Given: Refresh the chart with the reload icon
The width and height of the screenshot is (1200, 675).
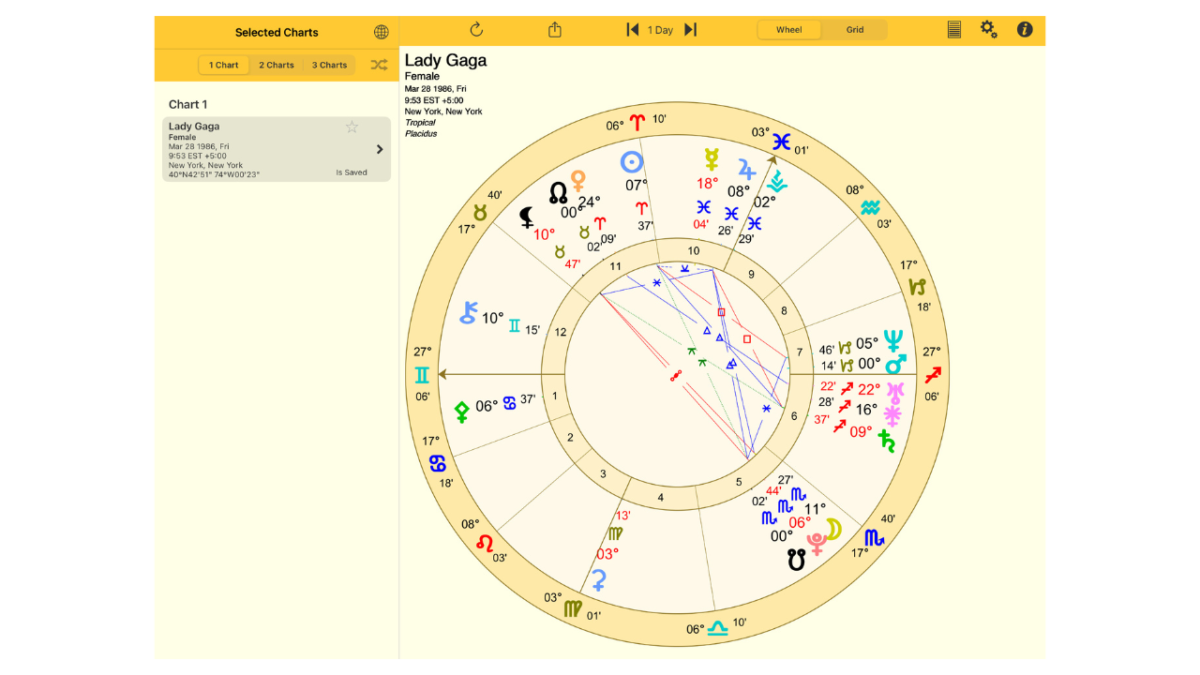Looking at the screenshot, I should click(x=476, y=30).
